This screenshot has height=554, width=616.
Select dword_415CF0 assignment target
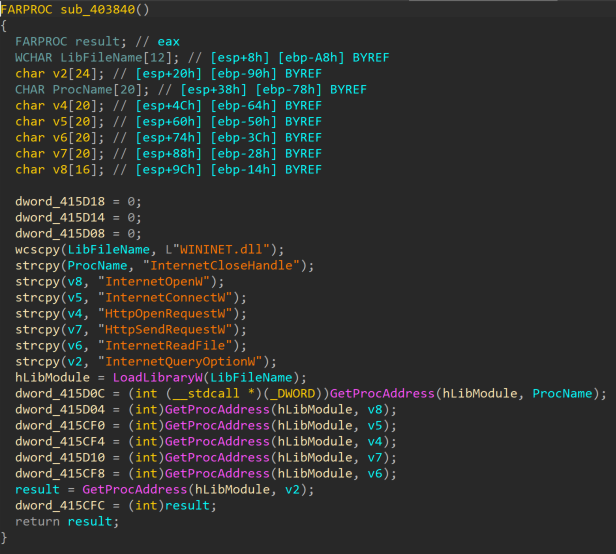60,426
